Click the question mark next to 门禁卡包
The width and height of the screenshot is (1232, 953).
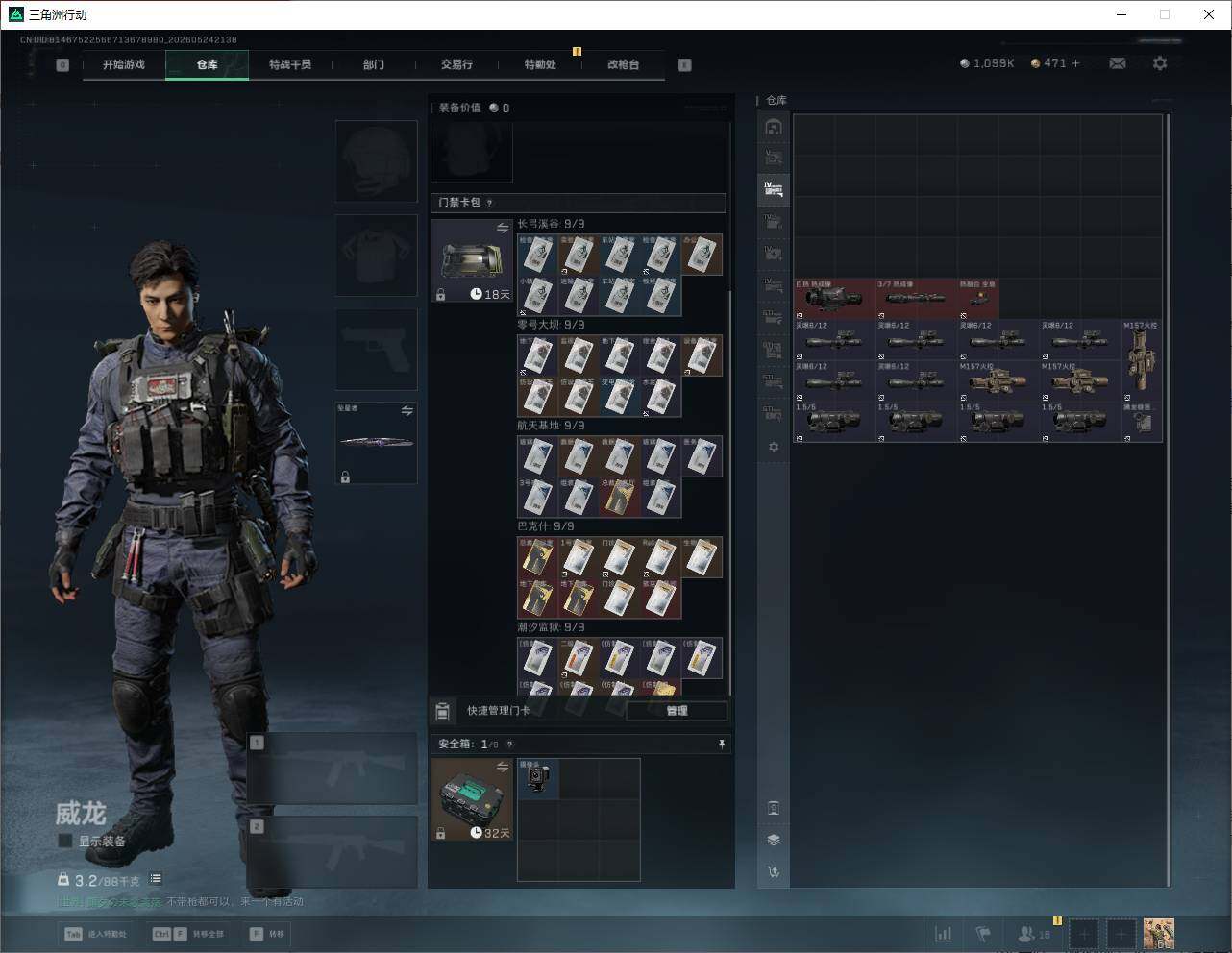[x=490, y=203]
